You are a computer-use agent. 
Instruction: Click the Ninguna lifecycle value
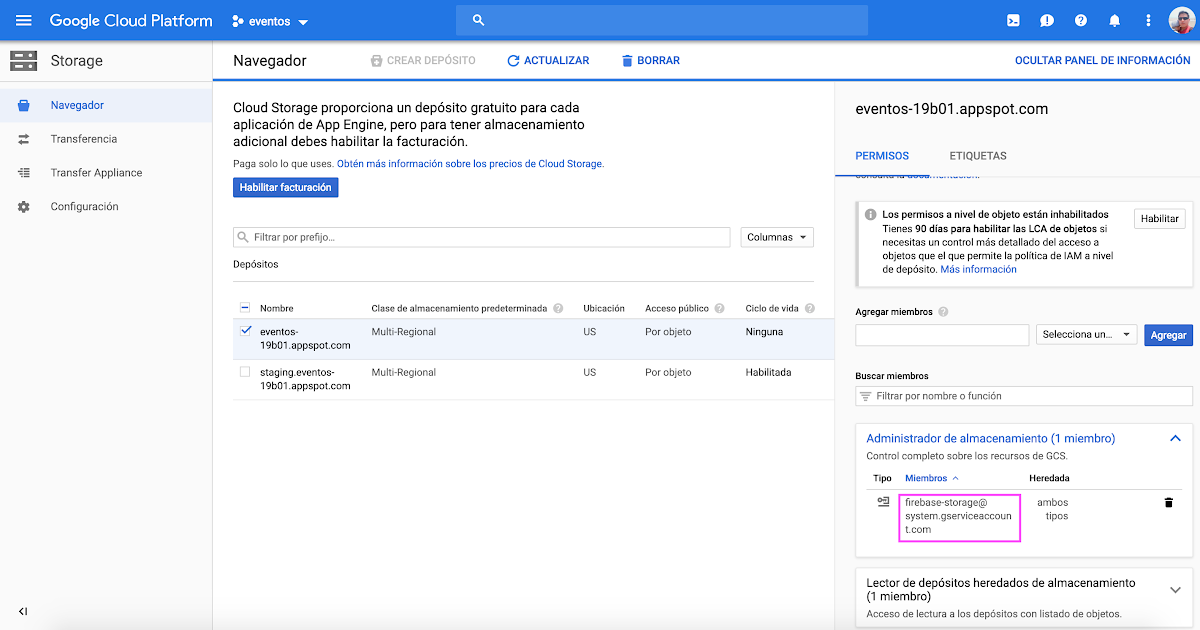pyautogui.click(x=765, y=332)
